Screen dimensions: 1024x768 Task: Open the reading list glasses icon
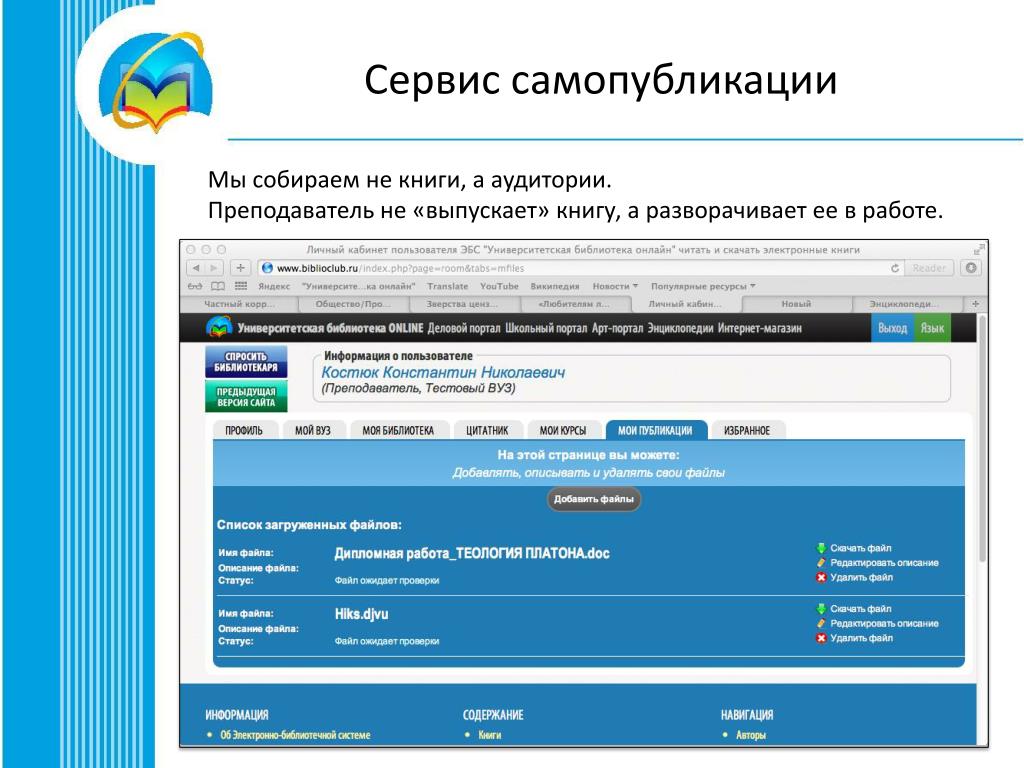click(x=195, y=286)
